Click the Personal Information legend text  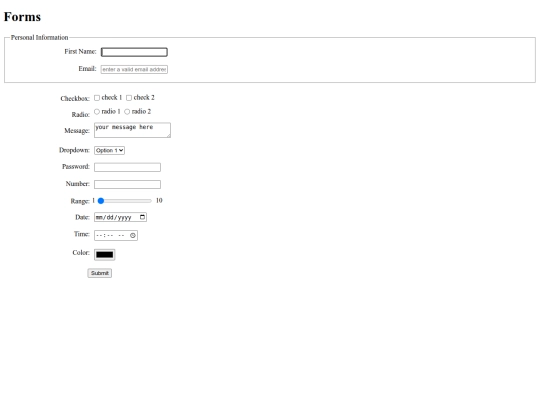coord(39,37)
